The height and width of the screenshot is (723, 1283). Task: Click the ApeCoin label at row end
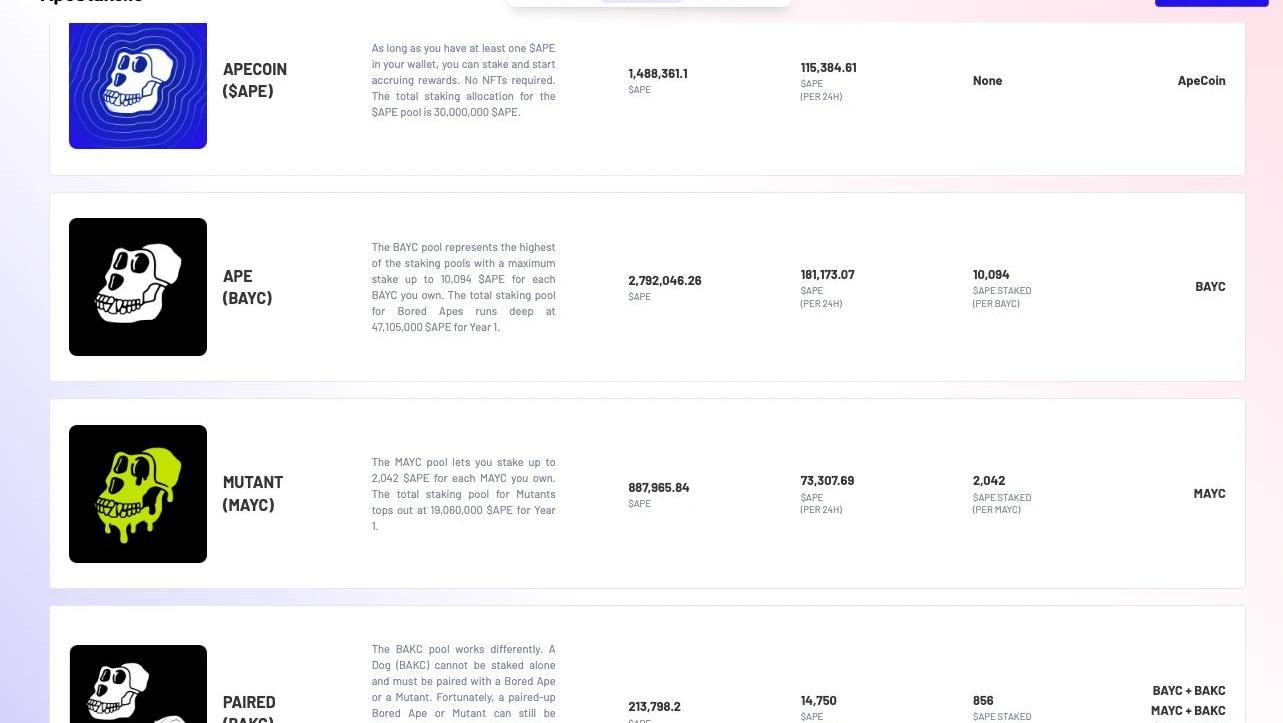point(1201,81)
